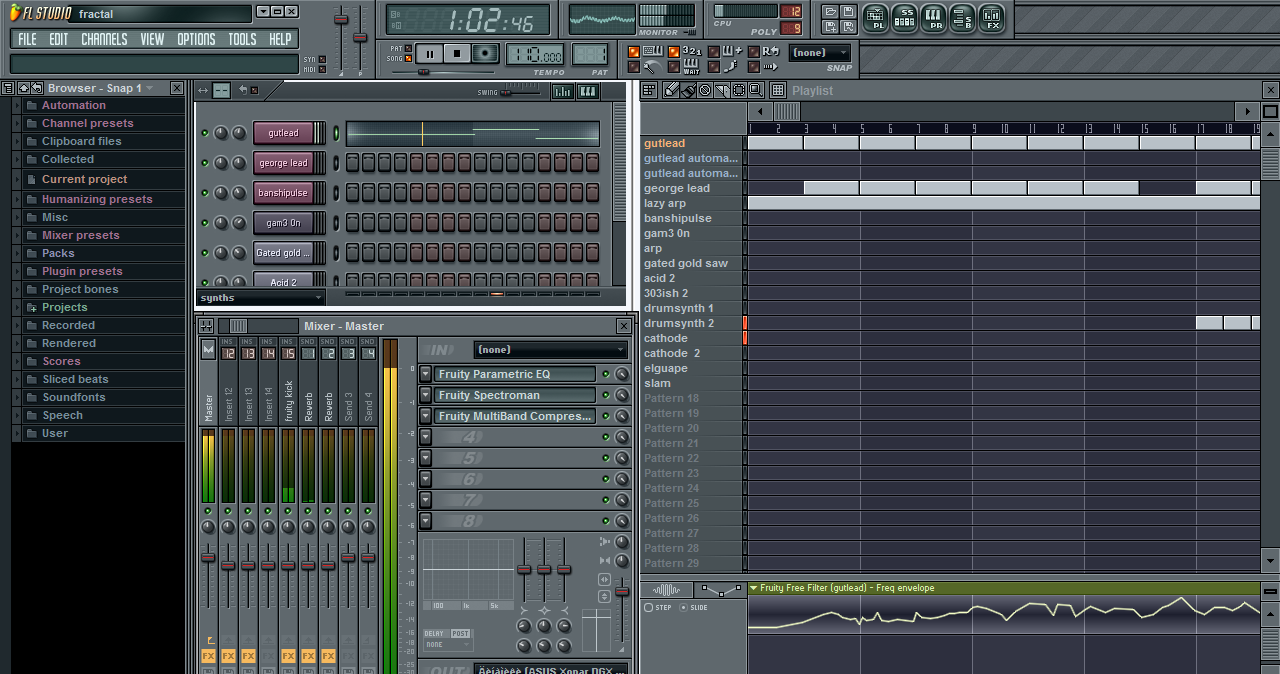Click the open project folder icon

point(830,11)
